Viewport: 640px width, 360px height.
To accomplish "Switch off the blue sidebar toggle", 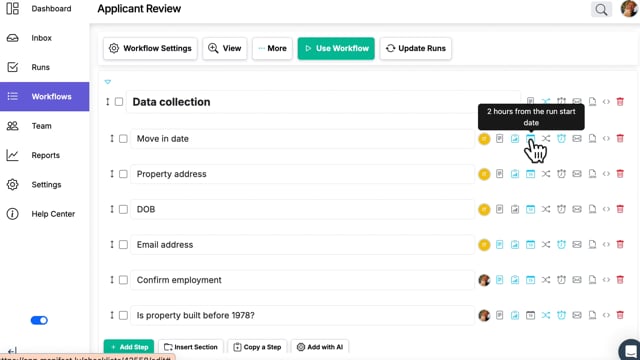I will click(x=39, y=320).
